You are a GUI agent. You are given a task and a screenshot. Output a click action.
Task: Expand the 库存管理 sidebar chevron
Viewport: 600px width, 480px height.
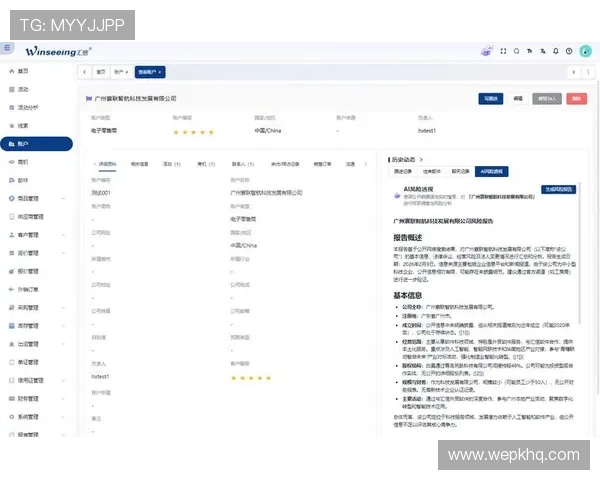pyautogui.click(x=63, y=326)
